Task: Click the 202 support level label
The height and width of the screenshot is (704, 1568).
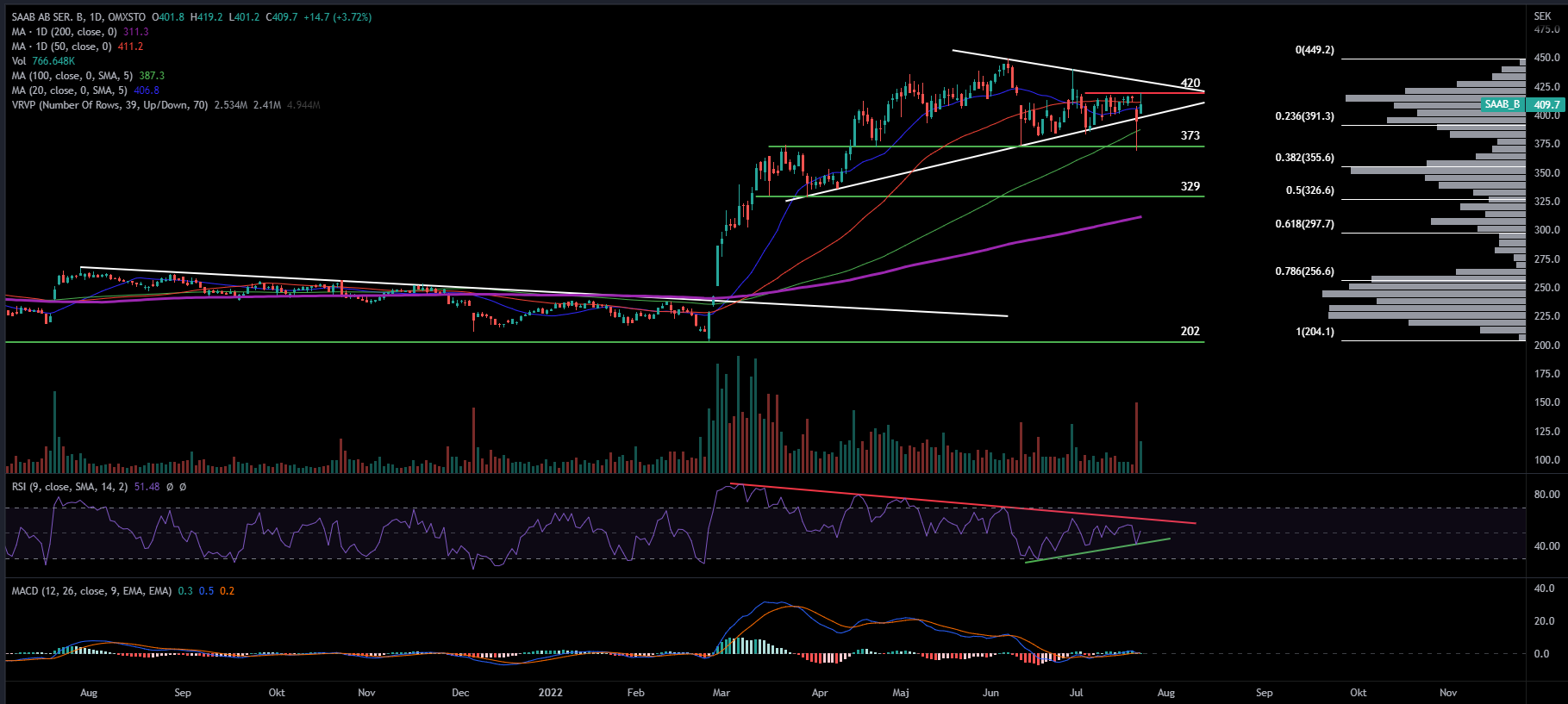Action: coord(1190,331)
